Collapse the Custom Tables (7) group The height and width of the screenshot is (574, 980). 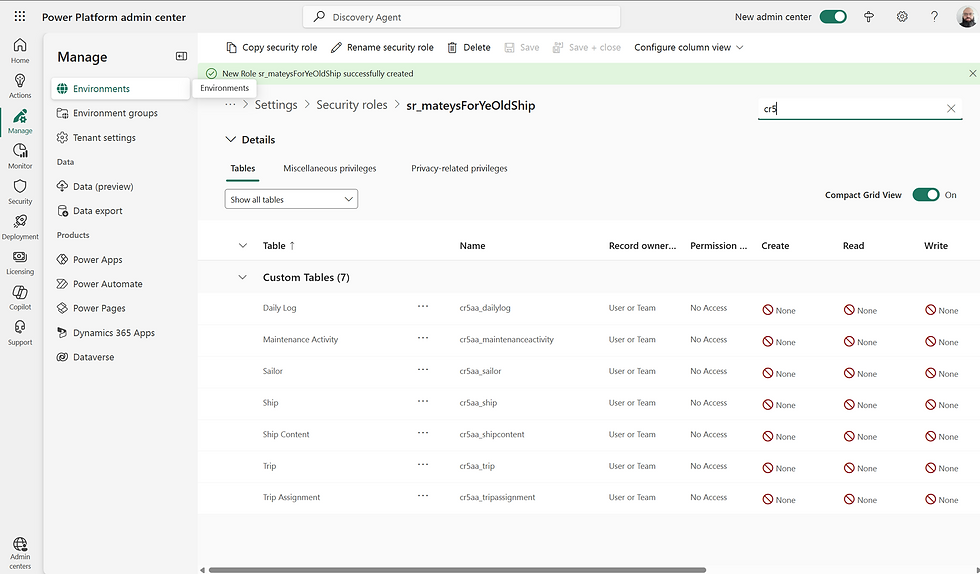(242, 277)
